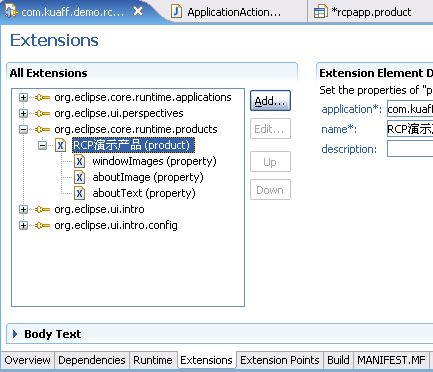Click extension icon beside org.eclipse.ui.intro.config
This screenshot has height=372, width=433.
[x=42, y=225]
